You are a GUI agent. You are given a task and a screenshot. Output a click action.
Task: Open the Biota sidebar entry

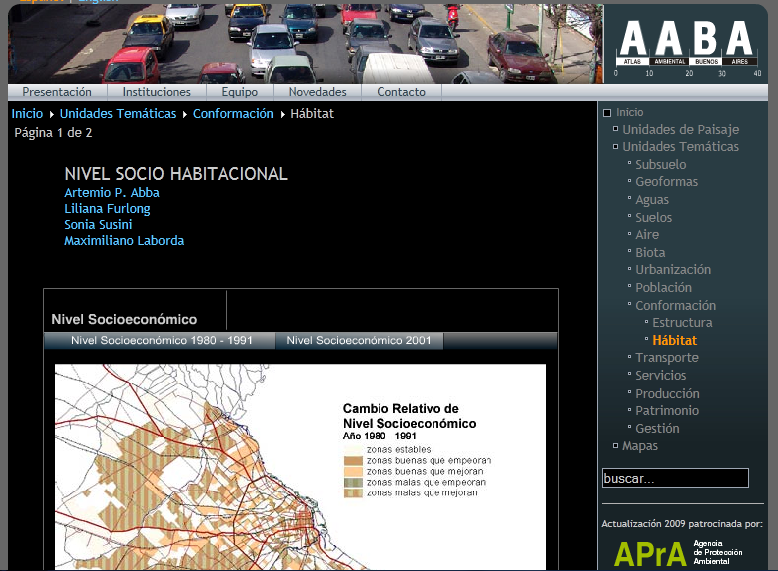[x=650, y=253]
